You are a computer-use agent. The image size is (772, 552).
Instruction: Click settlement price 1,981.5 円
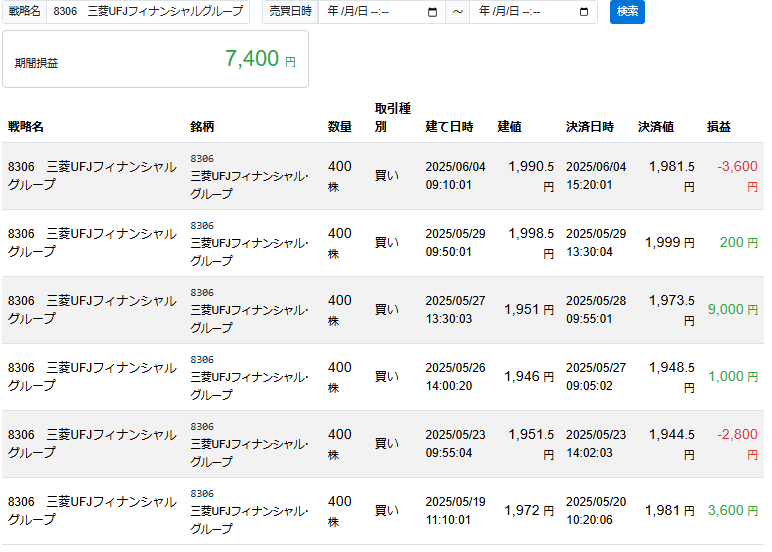pyautogui.click(x=672, y=176)
